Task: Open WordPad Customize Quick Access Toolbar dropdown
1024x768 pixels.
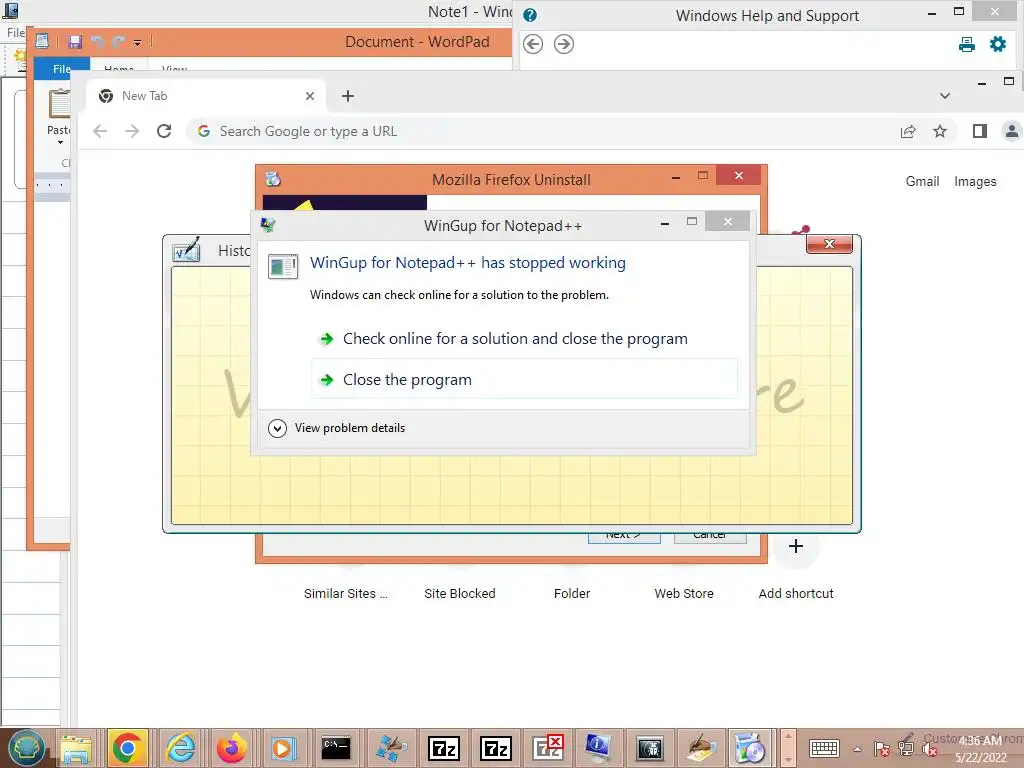Action: [x=137, y=42]
